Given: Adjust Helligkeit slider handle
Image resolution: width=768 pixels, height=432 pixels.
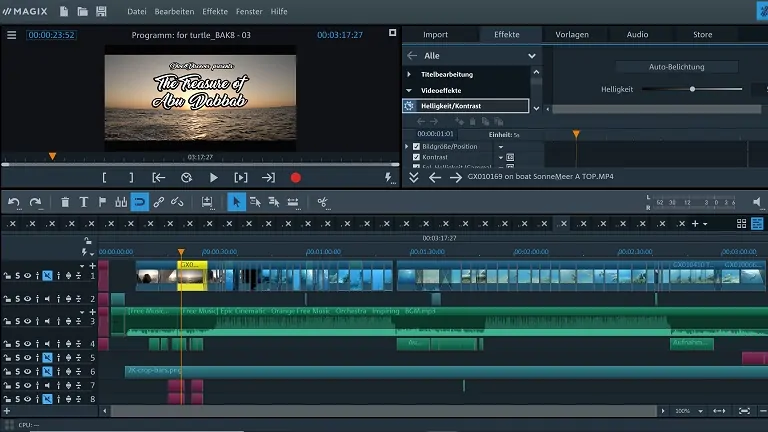Looking at the screenshot, I should tap(692, 89).
